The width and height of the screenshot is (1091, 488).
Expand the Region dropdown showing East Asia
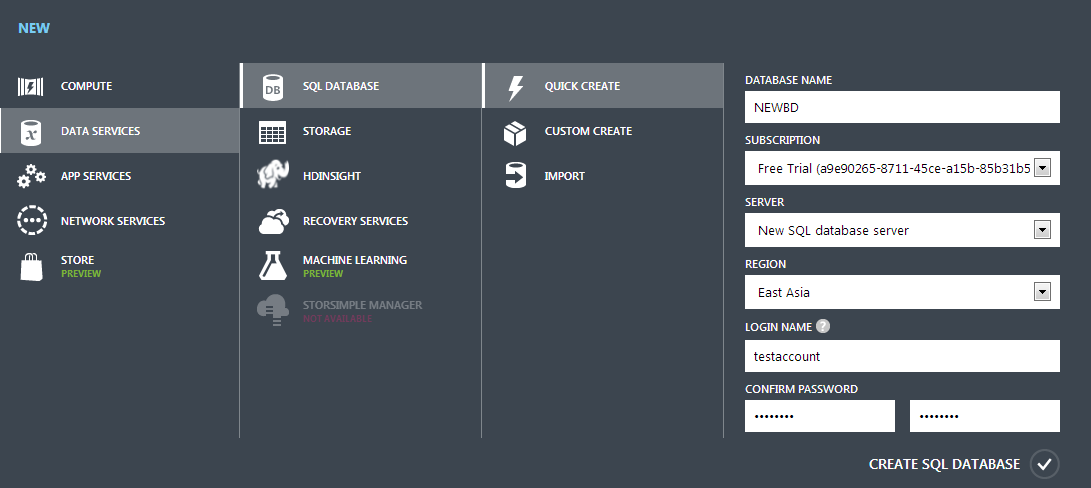click(902, 292)
